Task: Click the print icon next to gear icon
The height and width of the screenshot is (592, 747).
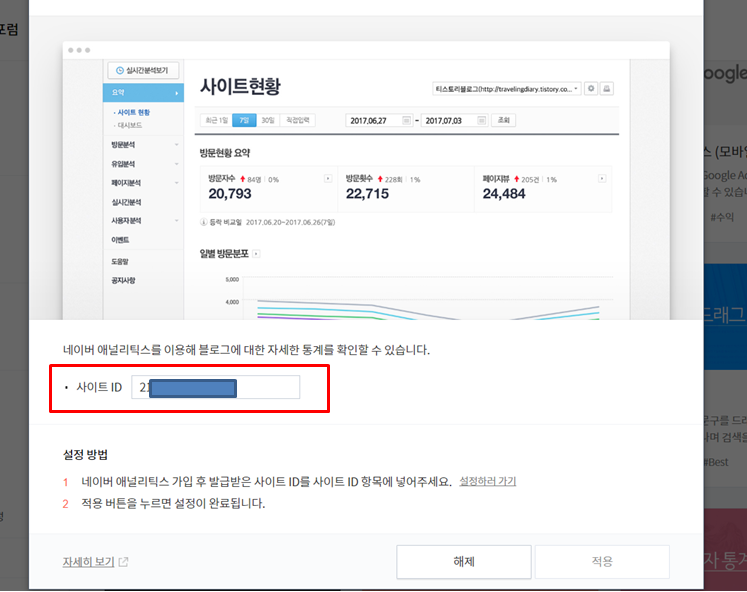Action: [x=606, y=89]
